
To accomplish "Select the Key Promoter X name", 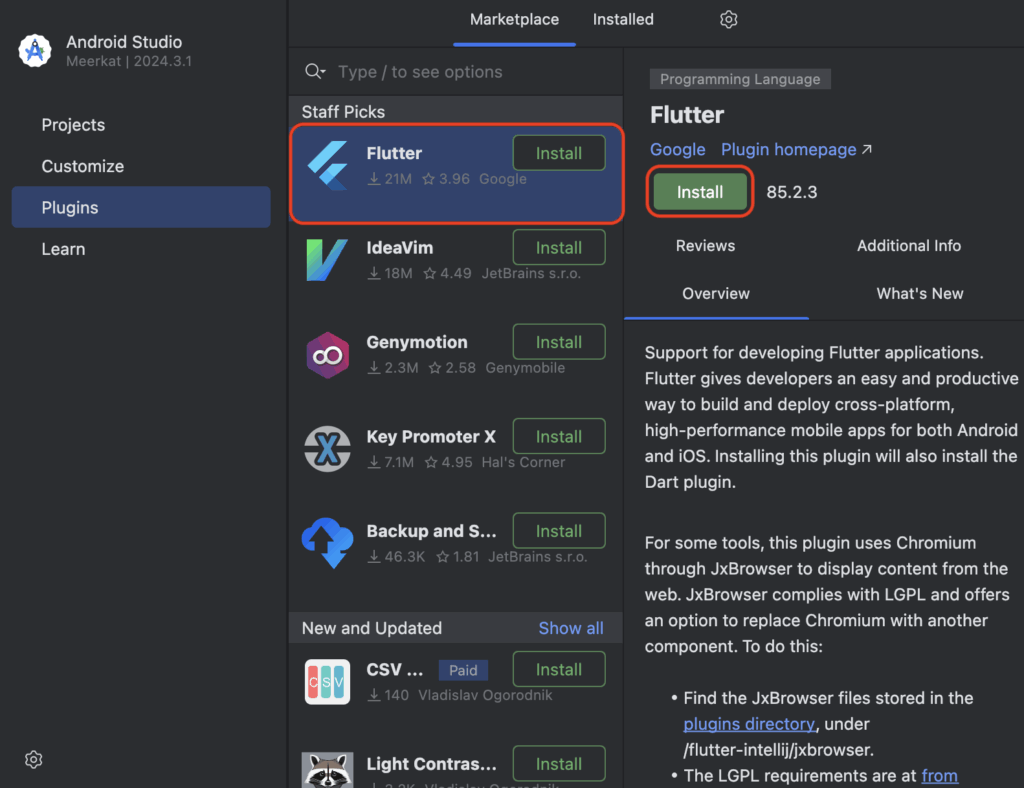I will tap(431, 437).
